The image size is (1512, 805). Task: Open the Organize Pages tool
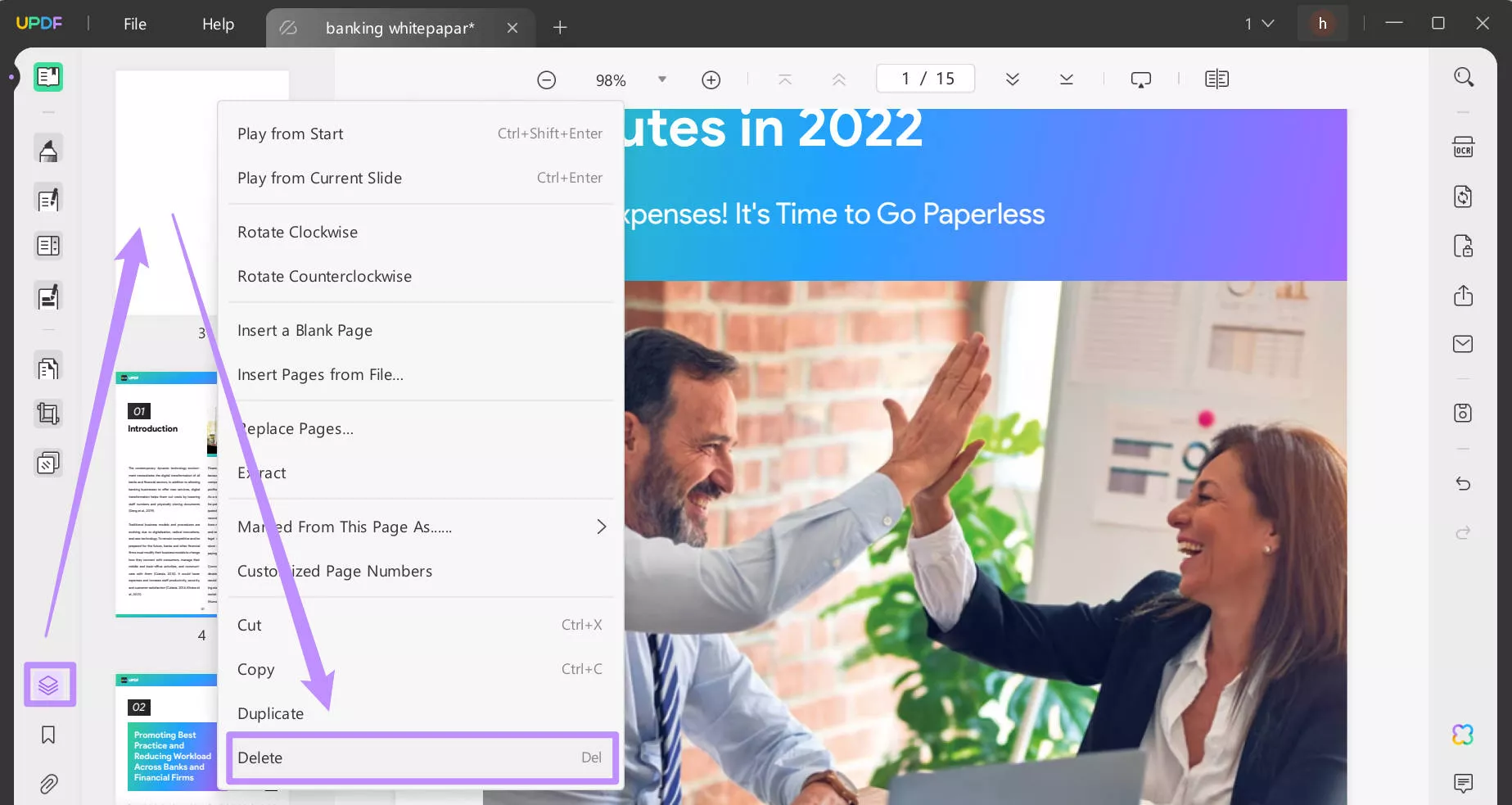click(x=48, y=369)
